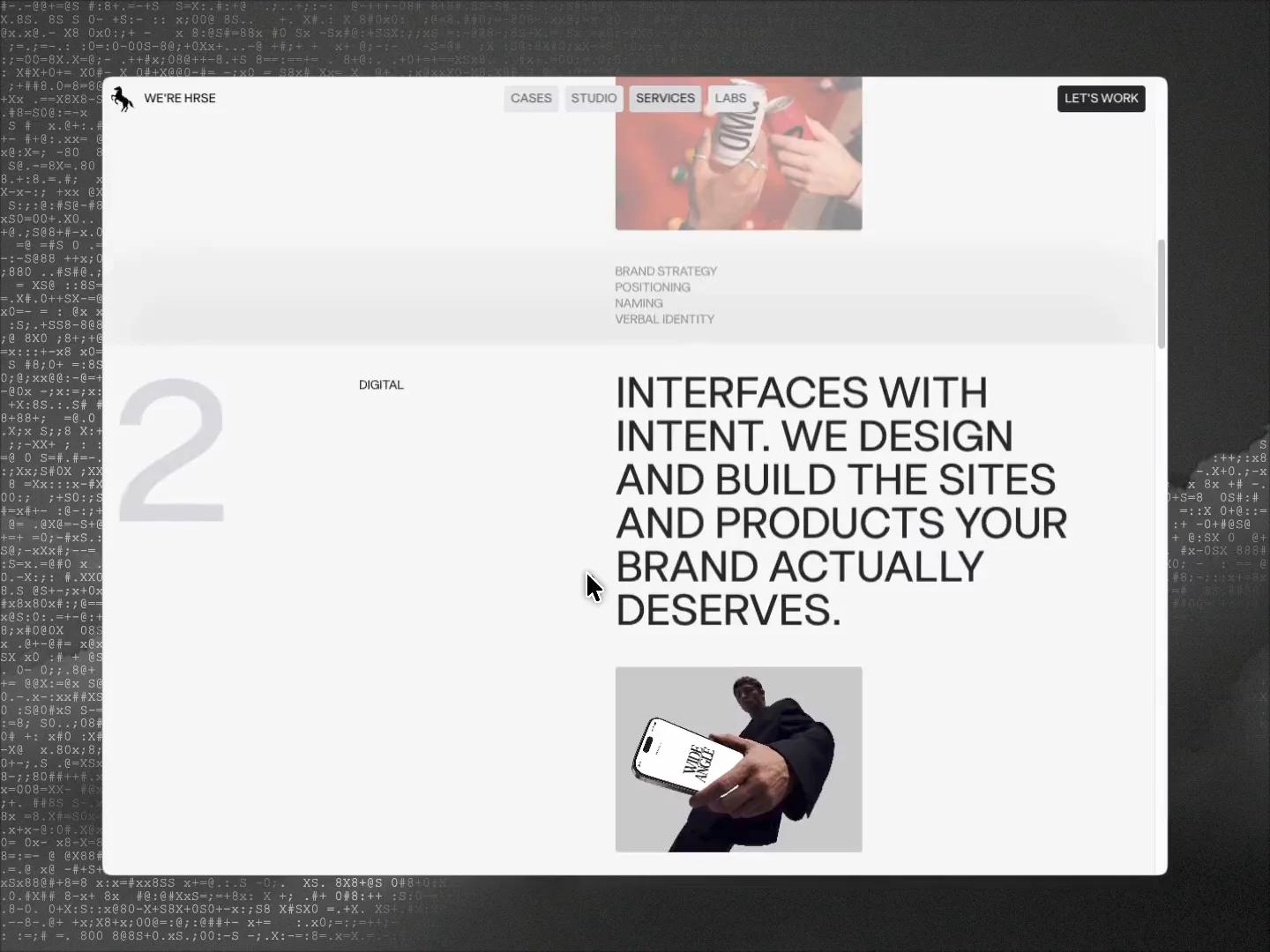Open the WE'RE HRSE home link
1270x952 pixels.
point(180,98)
